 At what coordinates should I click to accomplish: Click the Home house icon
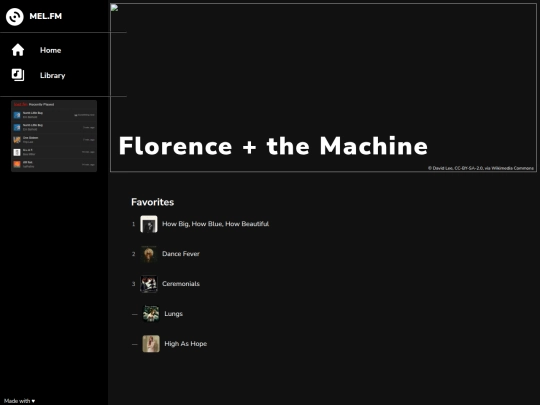pos(18,50)
